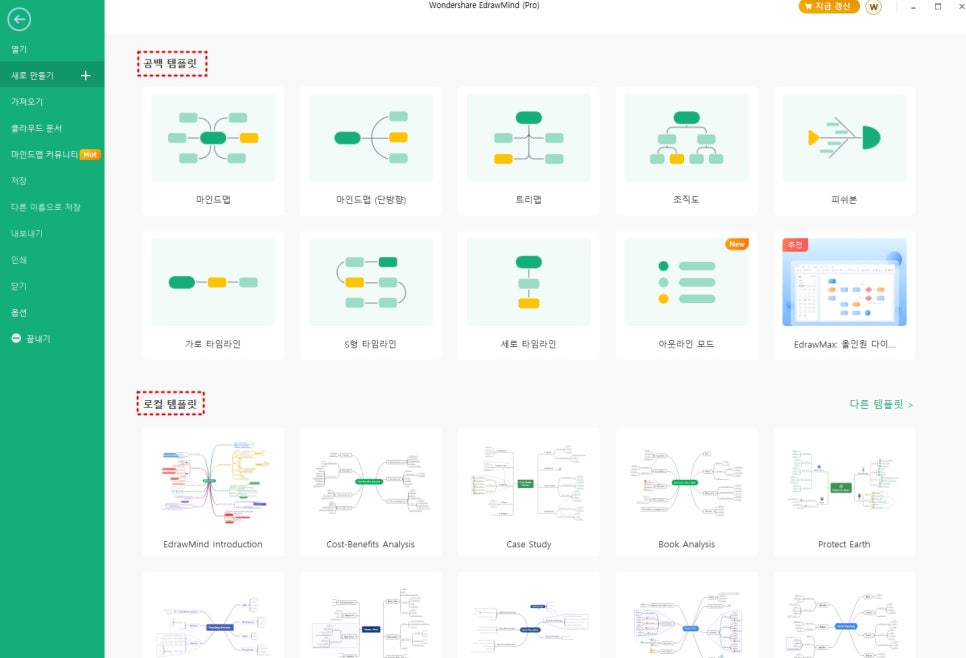Image resolution: width=966 pixels, height=658 pixels.
Task: Pick the 조직도 org chart template icon
Action: tap(686, 137)
